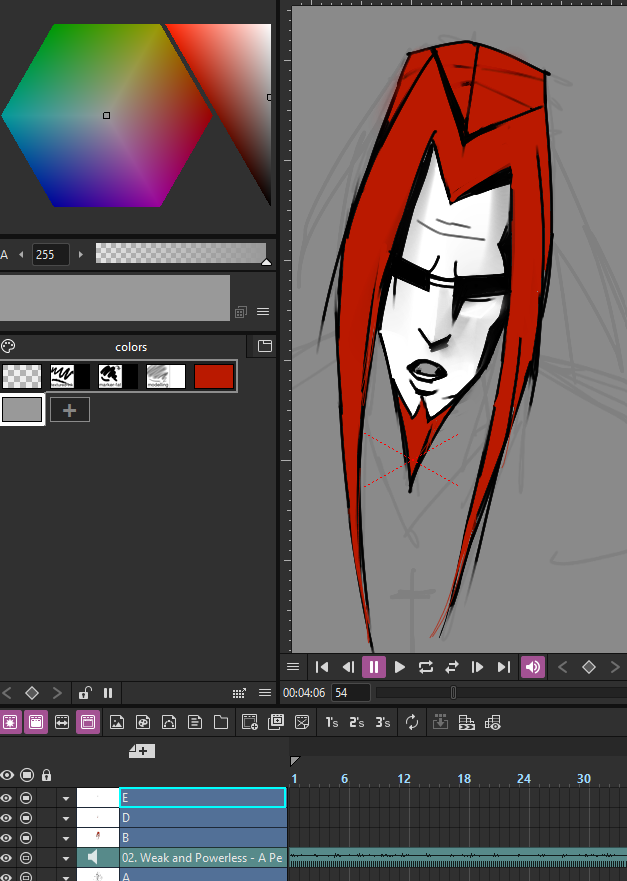This screenshot has height=881, width=627.
Task: Expand layer E dropdown arrow
Action: click(x=66, y=798)
